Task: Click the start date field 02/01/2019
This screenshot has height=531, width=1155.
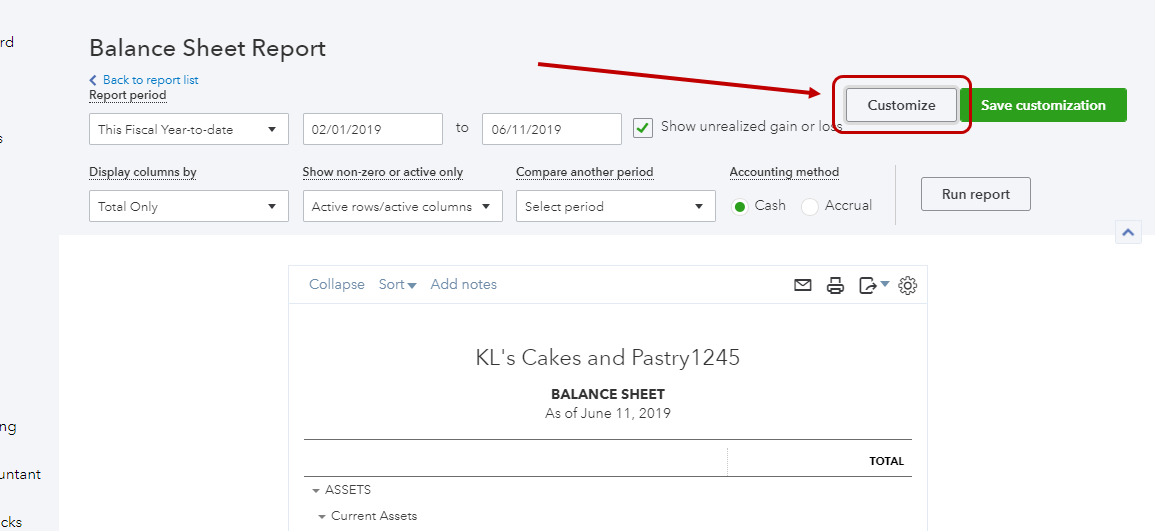Action: tap(372, 129)
